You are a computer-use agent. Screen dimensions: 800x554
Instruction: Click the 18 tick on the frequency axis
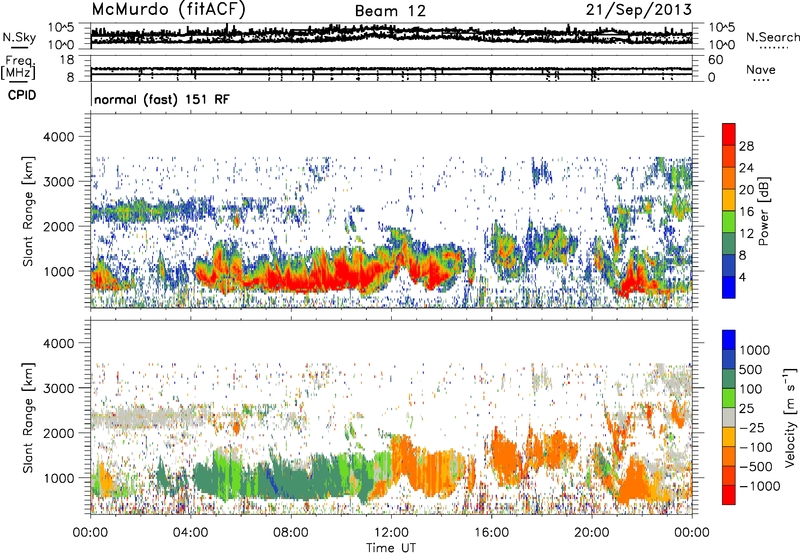click(x=67, y=60)
